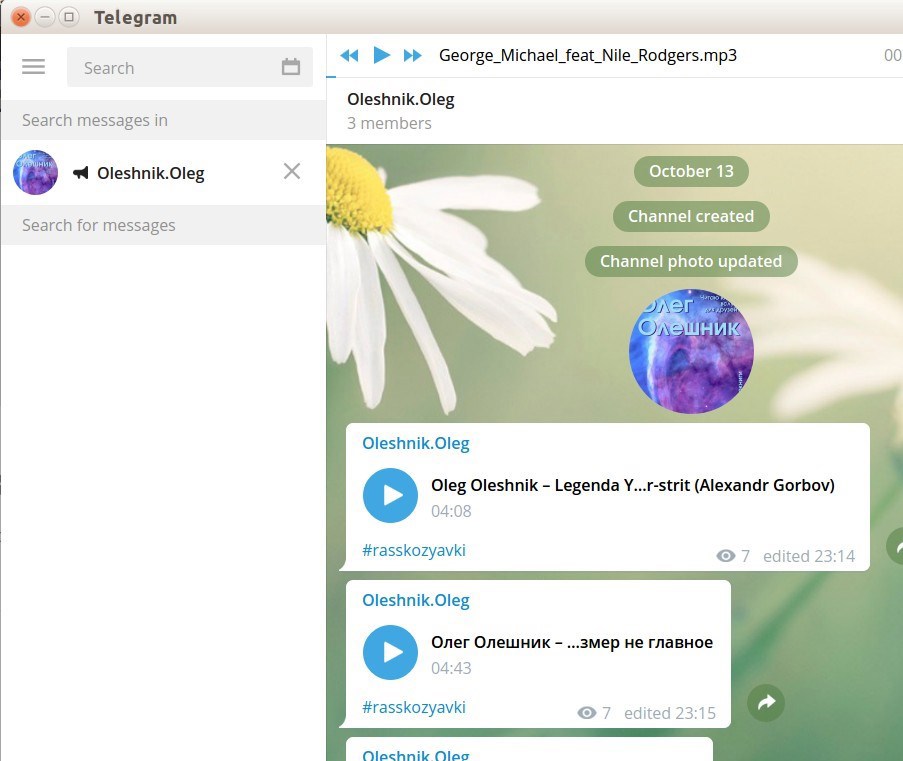Screen dimensions: 903x761
Task: Open channel info from Oleshnik.Oleg header
Action: (x=401, y=99)
